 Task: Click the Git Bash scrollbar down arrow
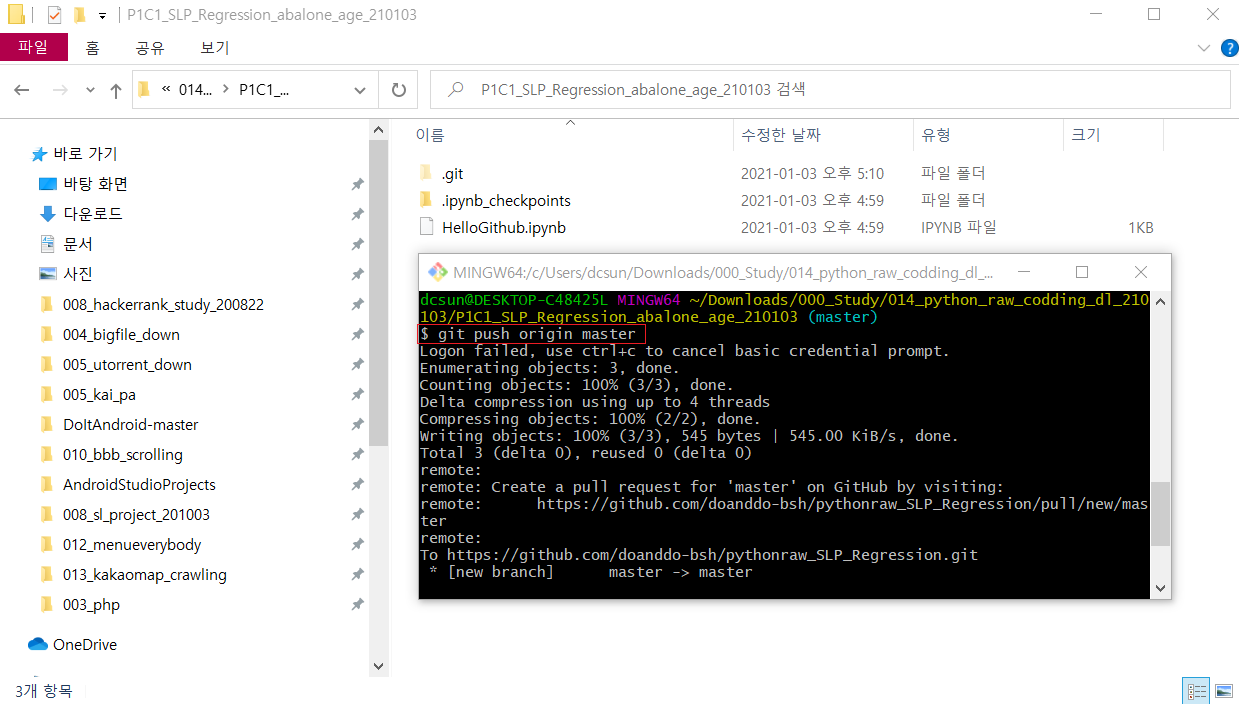click(x=1160, y=588)
